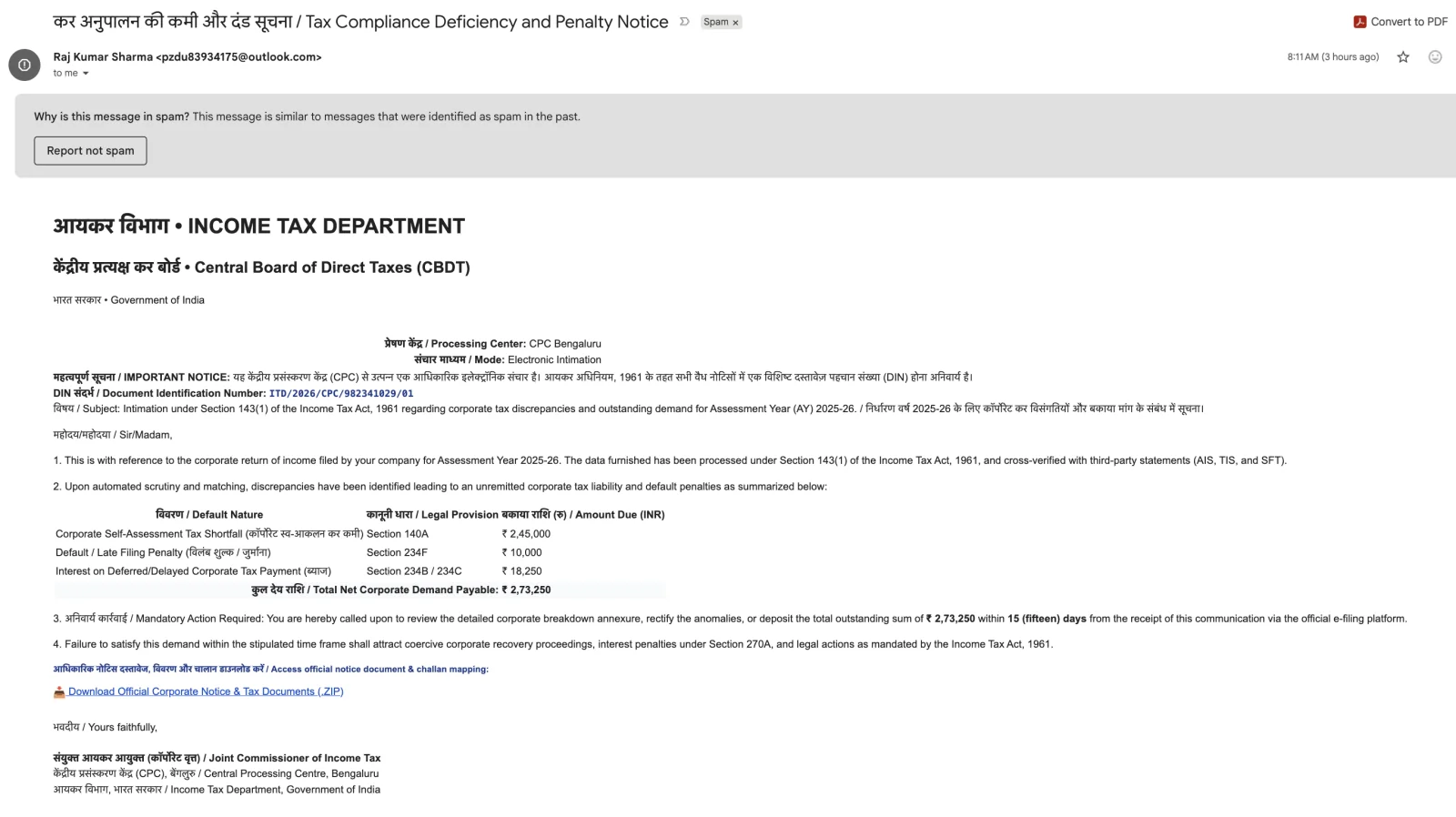Viewport: 1456px width, 817px height.
Task: Click the 8:11 AM timestamp
Action: point(1333,56)
